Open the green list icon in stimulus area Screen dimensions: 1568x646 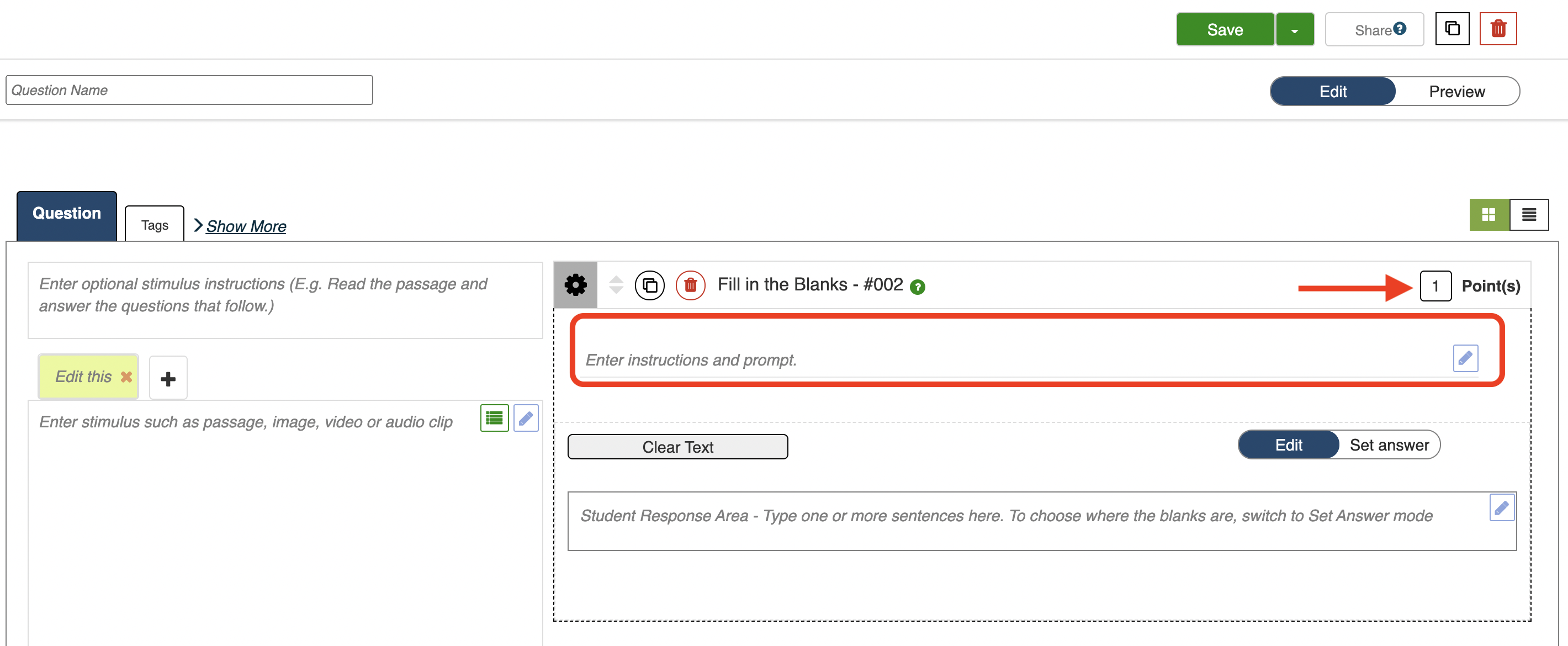(x=494, y=417)
